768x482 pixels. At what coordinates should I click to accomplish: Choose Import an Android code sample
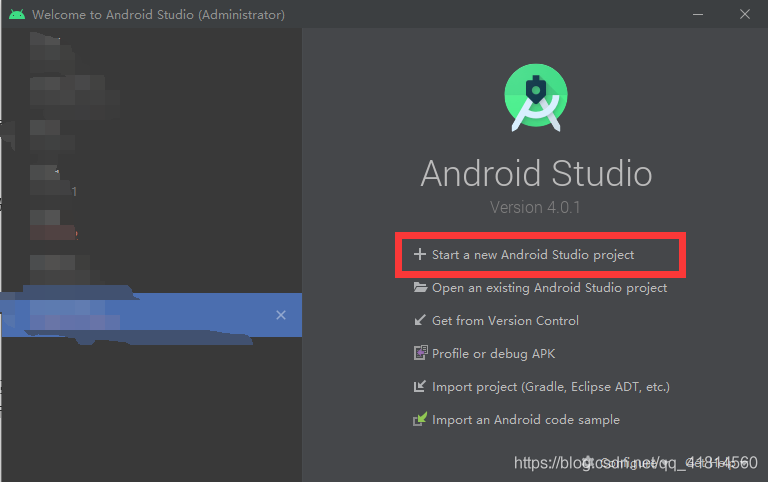coord(525,420)
